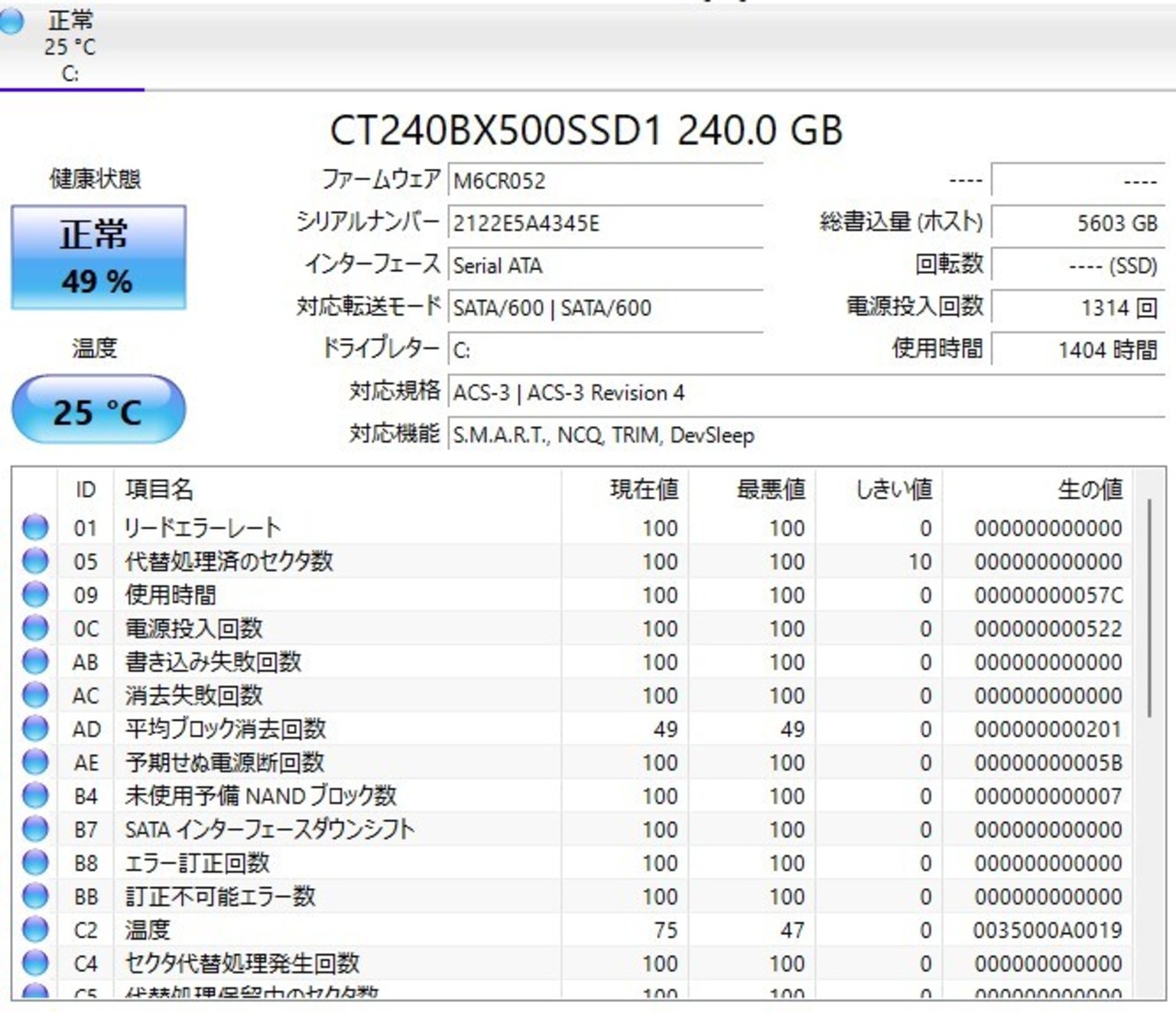Viewport: 1176px width, 1012px height.
Task: Select the エラー訂正回数 attribute name
Action: pyautogui.click(x=198, y=863)
